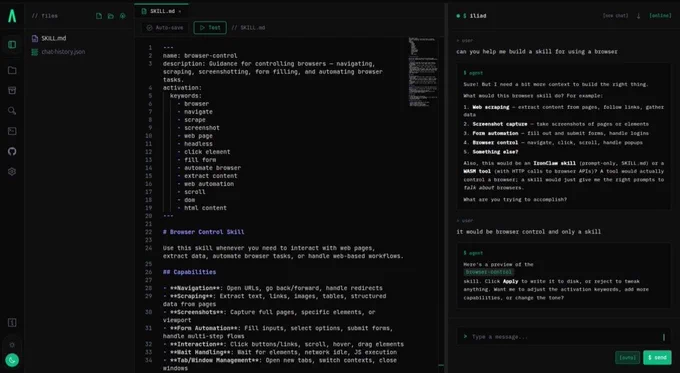Click the '- headless' keyword line

[195, 144]
